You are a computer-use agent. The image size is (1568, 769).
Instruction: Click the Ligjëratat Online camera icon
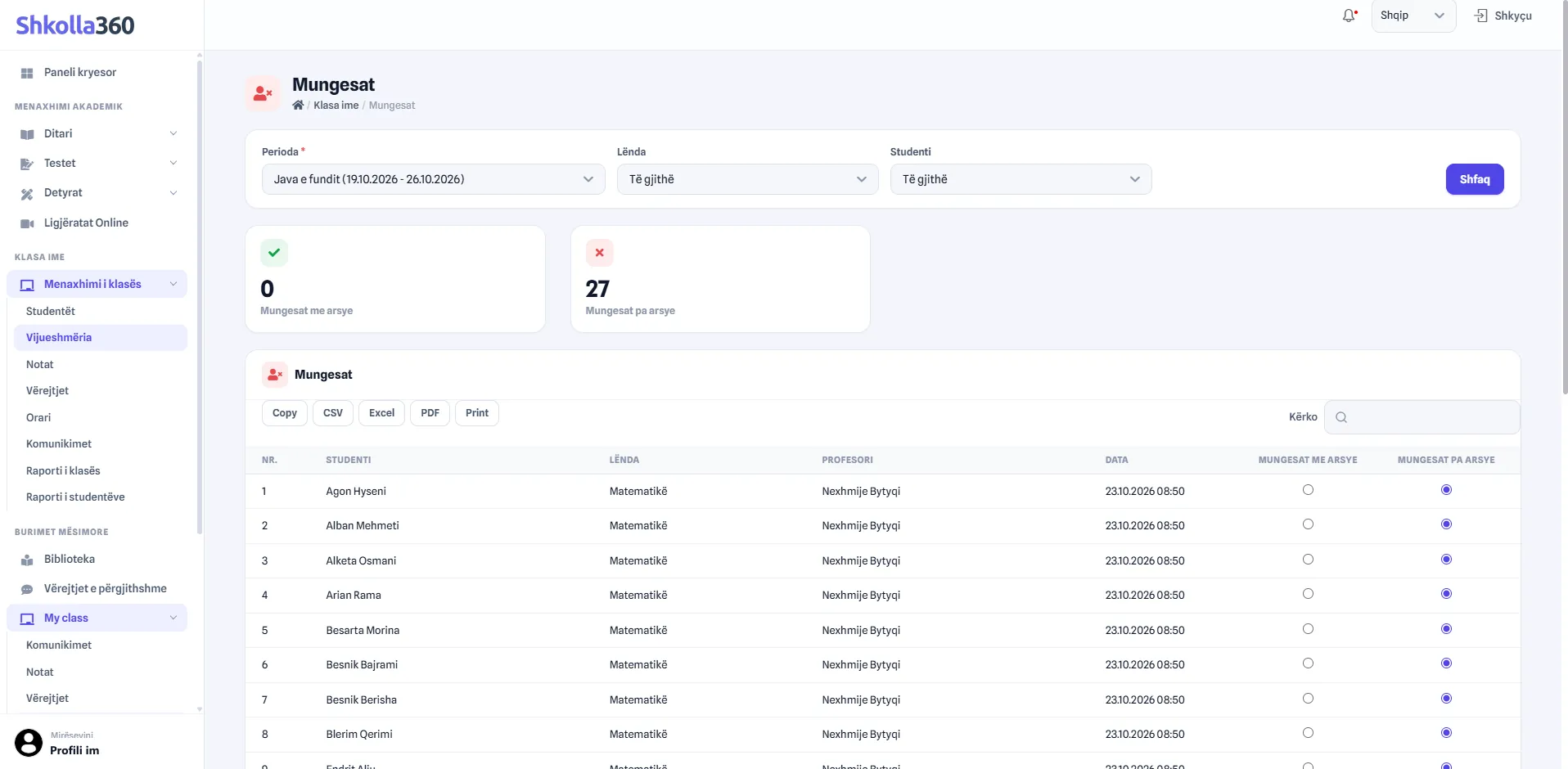click(27, 223)
